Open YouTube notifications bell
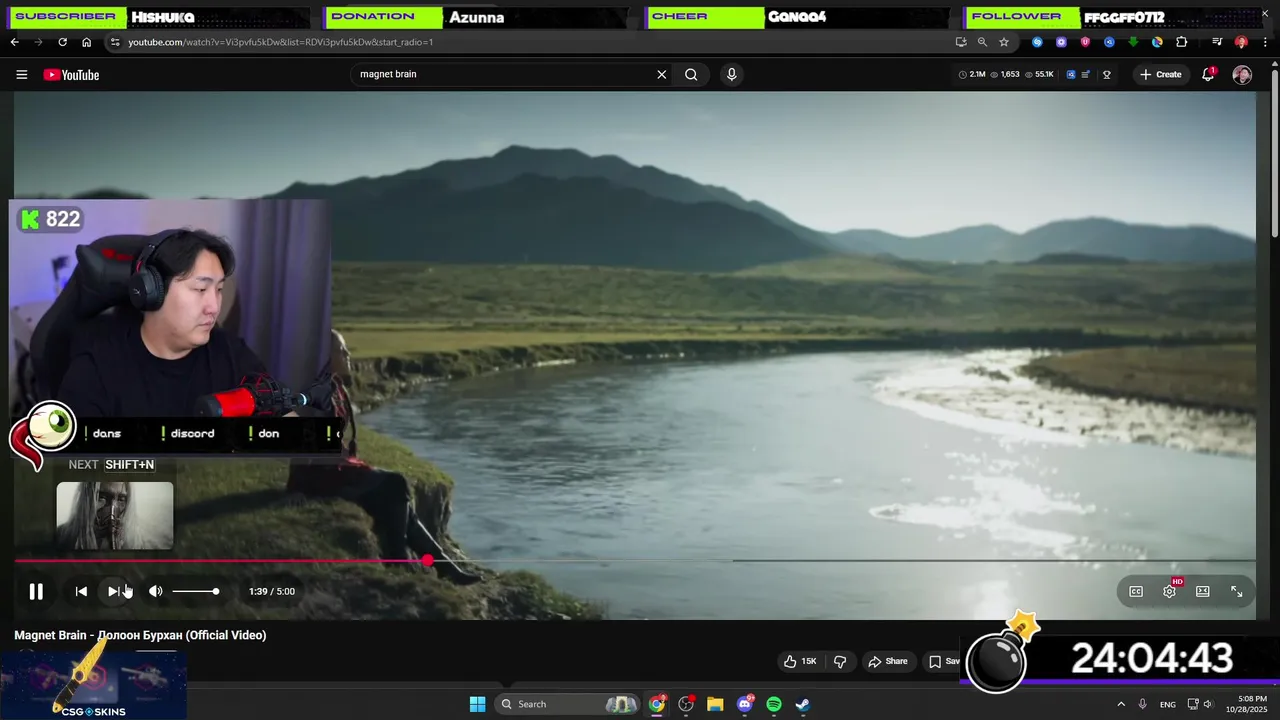 [1208, 74]
